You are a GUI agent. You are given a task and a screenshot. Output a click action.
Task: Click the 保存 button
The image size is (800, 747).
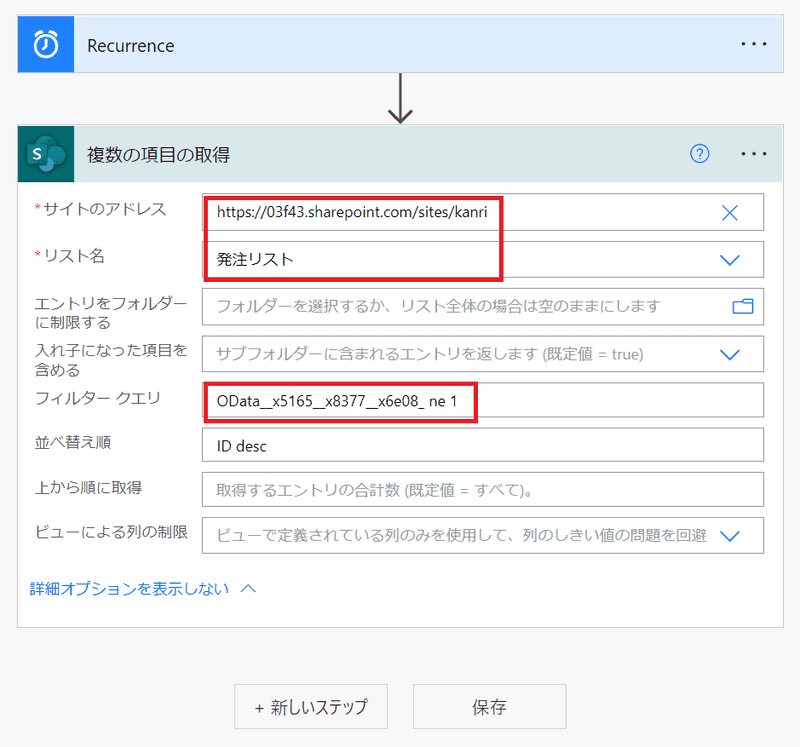click(489, 707)
